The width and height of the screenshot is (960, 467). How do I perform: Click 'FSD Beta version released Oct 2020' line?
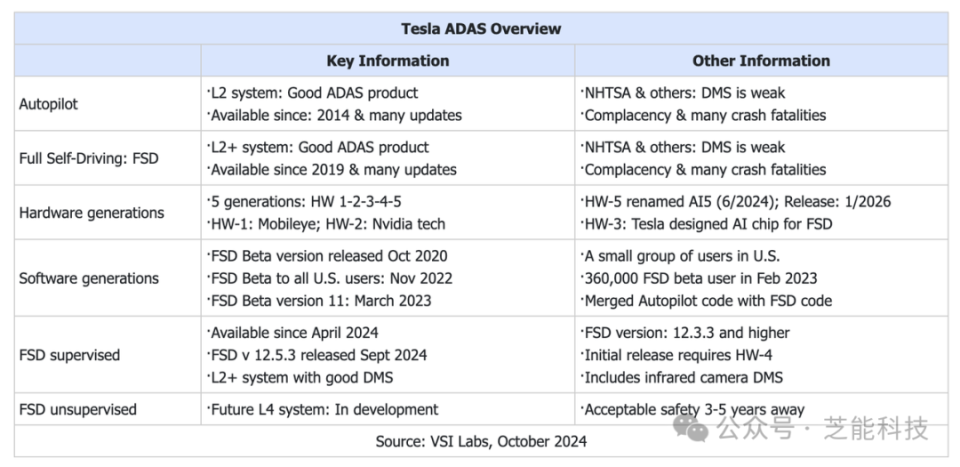point(327,256)
